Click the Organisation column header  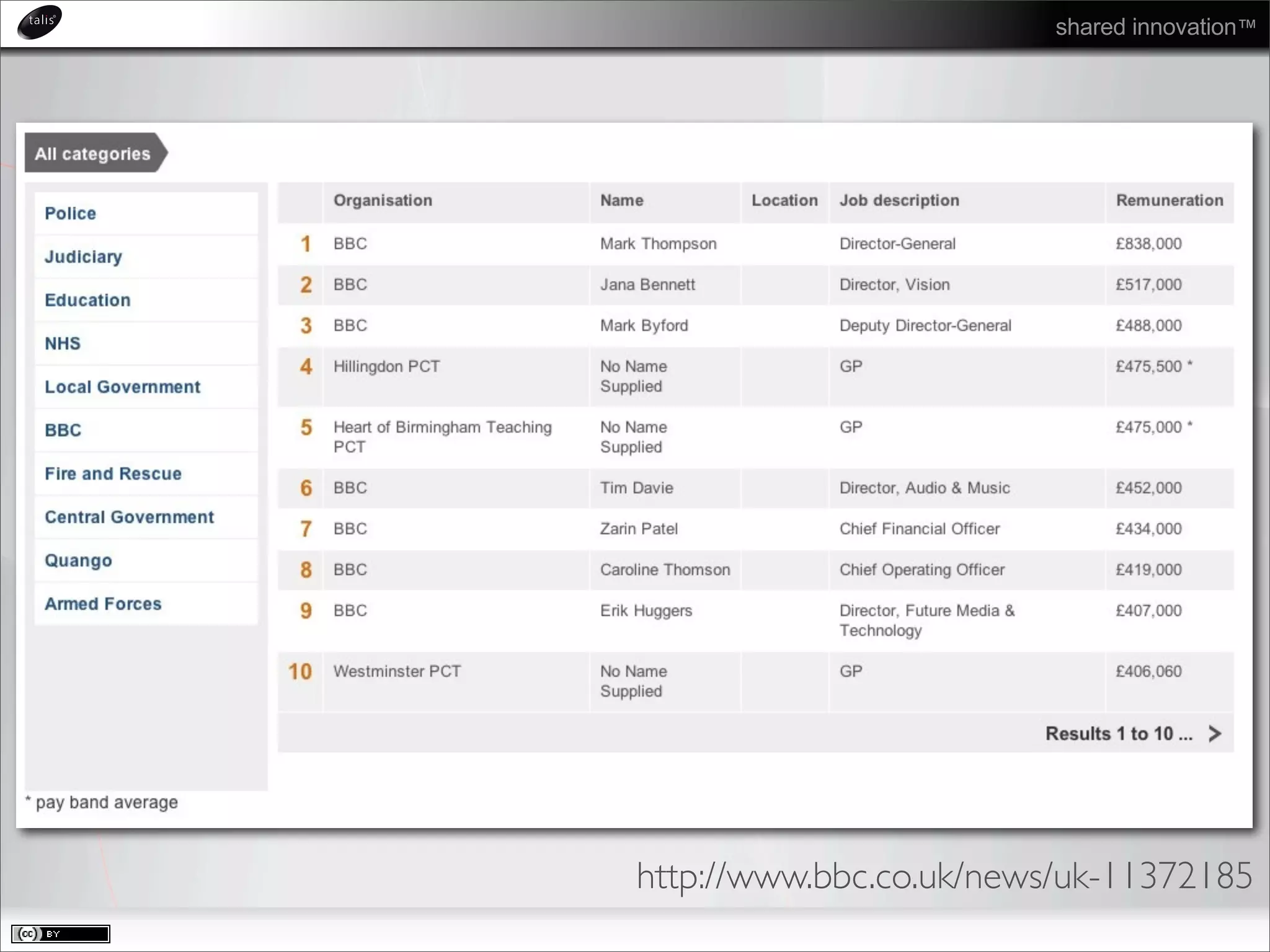coord(383,200)
